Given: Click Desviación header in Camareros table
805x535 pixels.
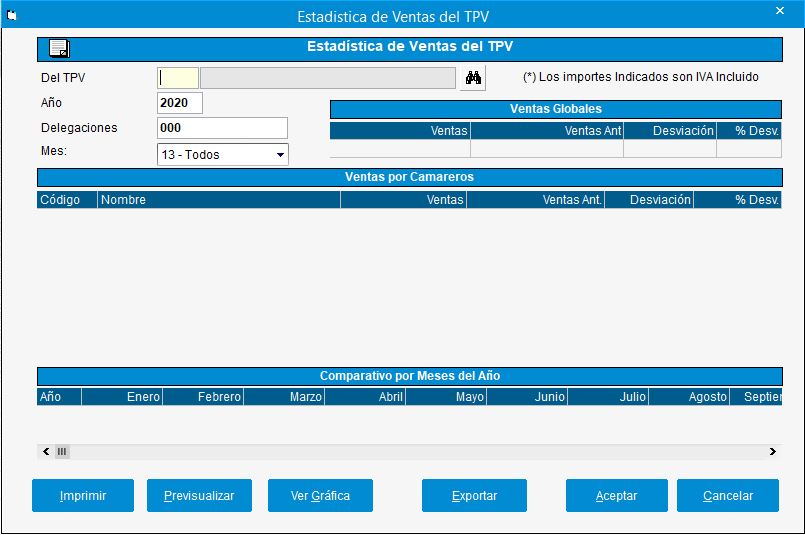Looking at the screenshot, I should (x=649, y=200).
